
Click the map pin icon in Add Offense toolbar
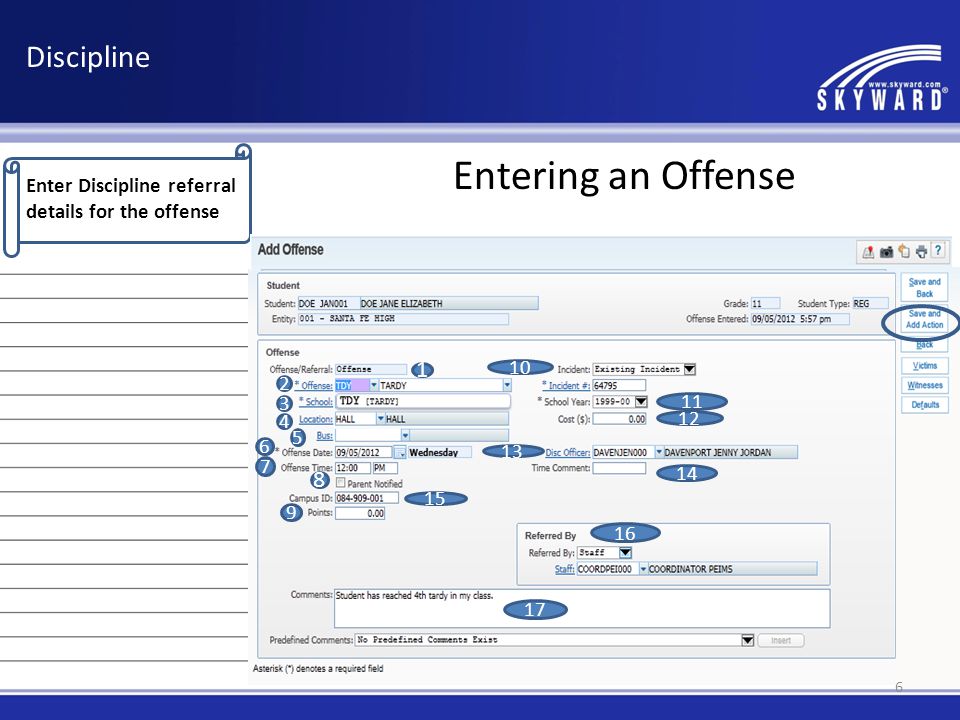point(868,252)
